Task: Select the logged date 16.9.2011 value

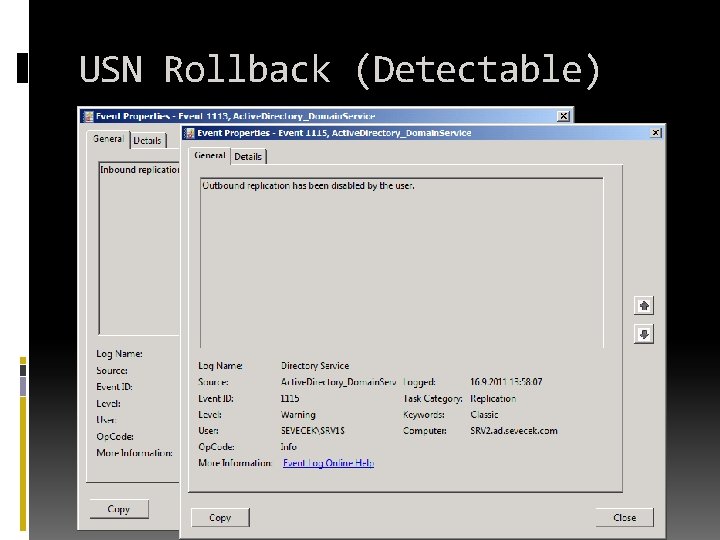Action: [506, 382]
